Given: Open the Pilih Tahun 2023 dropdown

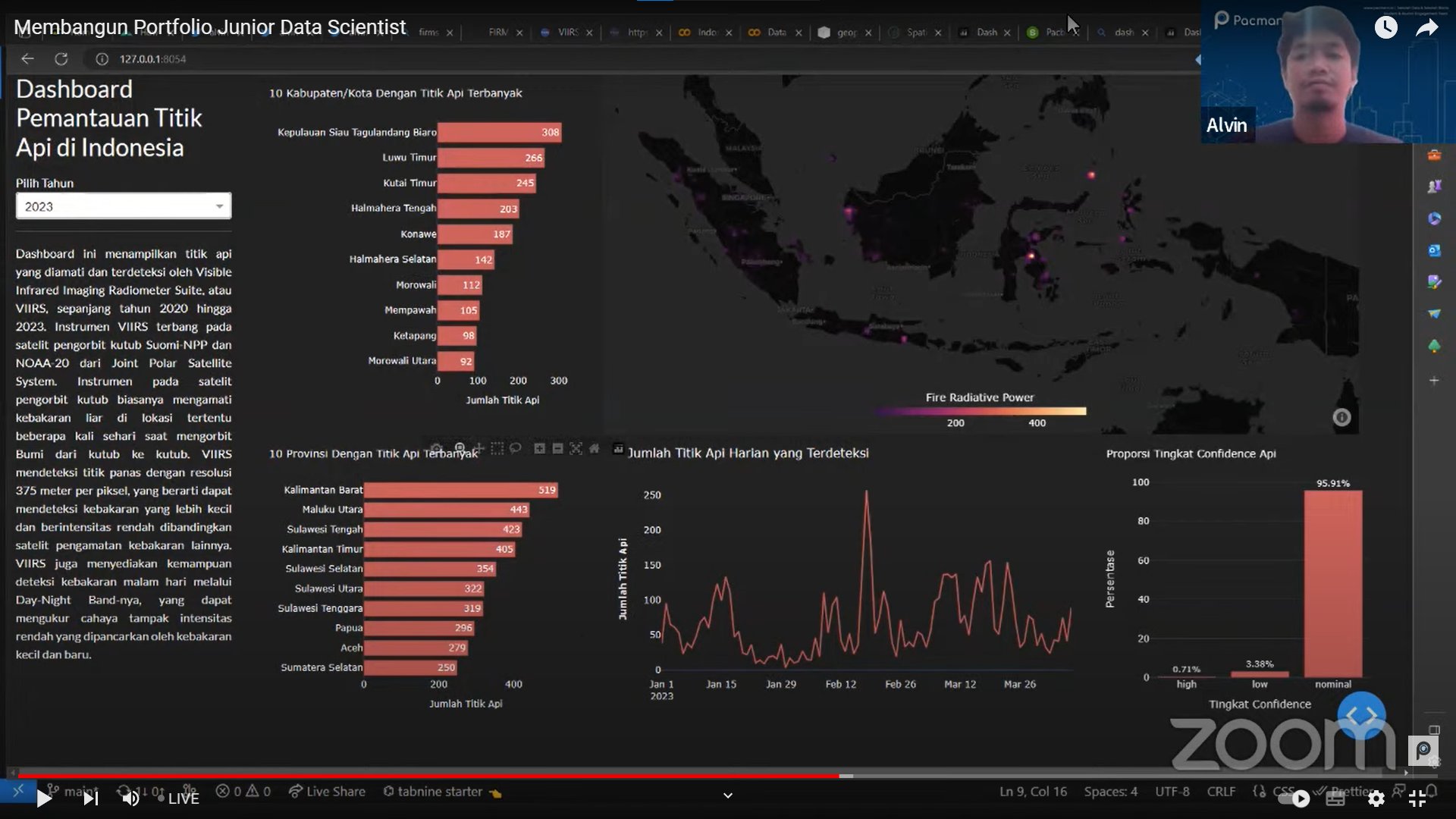Looking at the screenshot, I should tap(124, 206).
